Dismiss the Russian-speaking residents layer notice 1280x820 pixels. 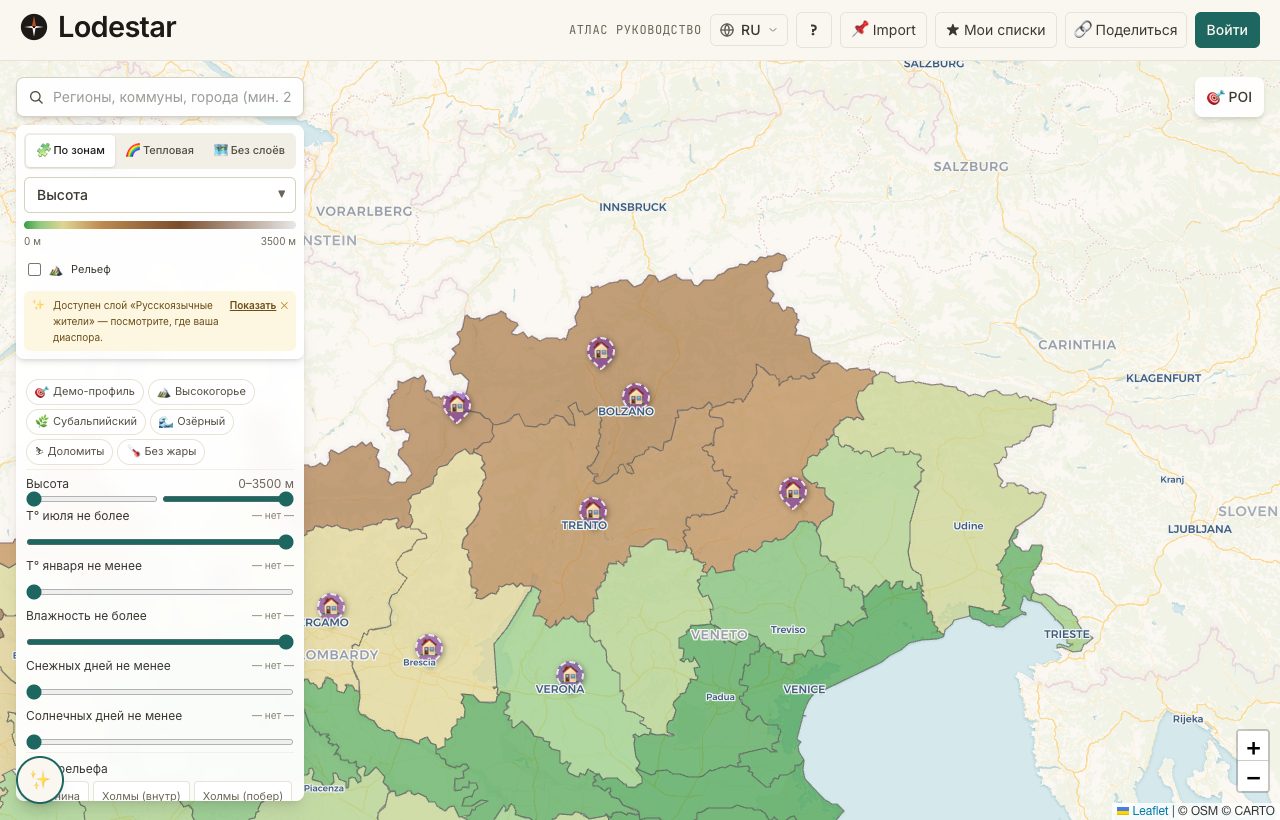[284, 305]
